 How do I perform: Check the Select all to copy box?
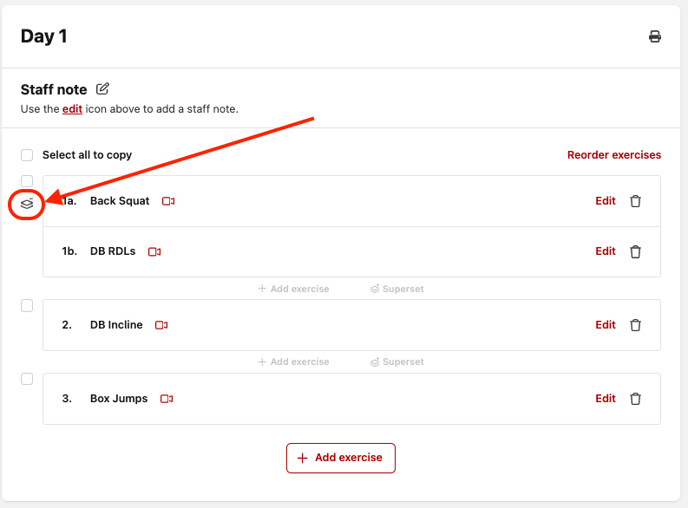tap(27, 155)
